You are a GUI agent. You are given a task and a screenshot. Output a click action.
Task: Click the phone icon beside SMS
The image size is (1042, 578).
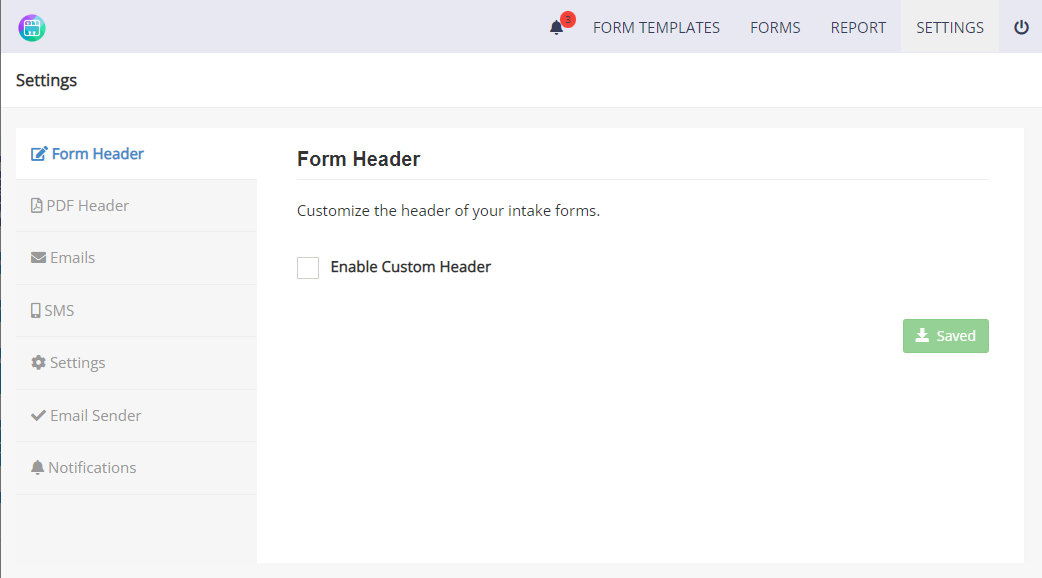[x=36, y=310]
